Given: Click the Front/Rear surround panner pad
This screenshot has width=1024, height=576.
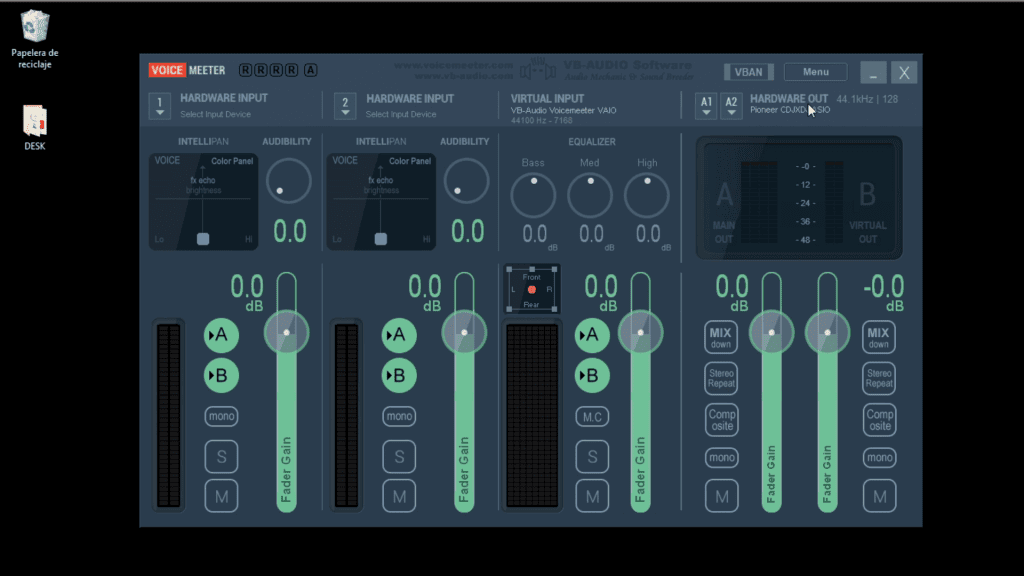Looking at the screenshot, I should (532, 289).
